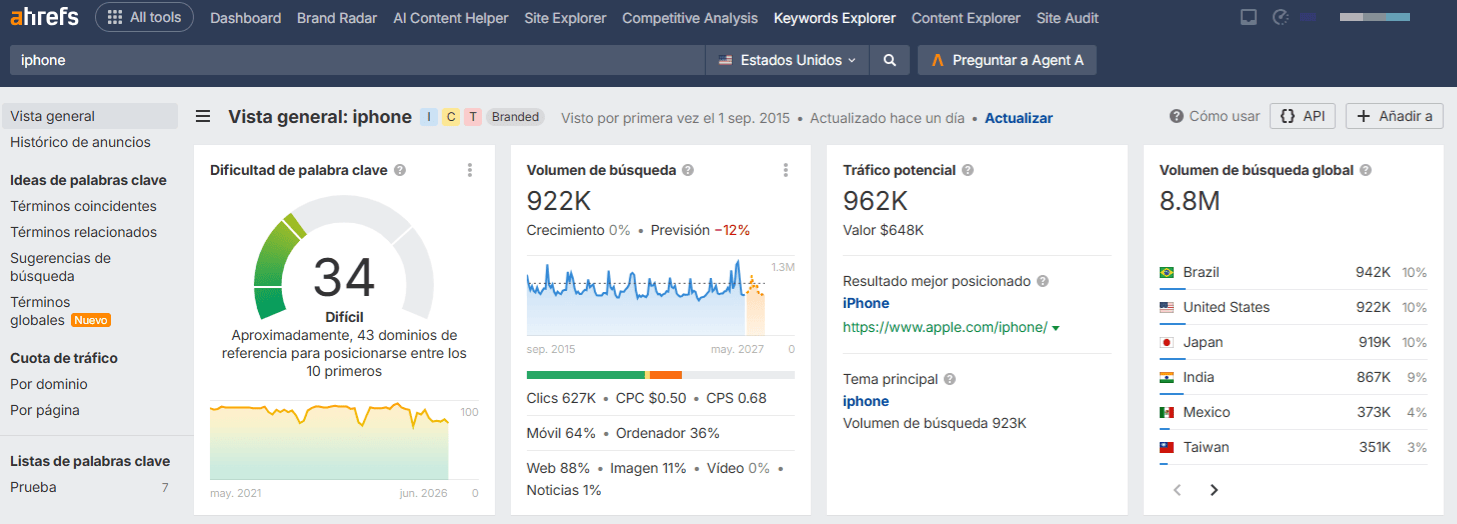This screenshot has width=1457, height=524.
Task: Open Brand Radar
Action: (x=337, y=18)
